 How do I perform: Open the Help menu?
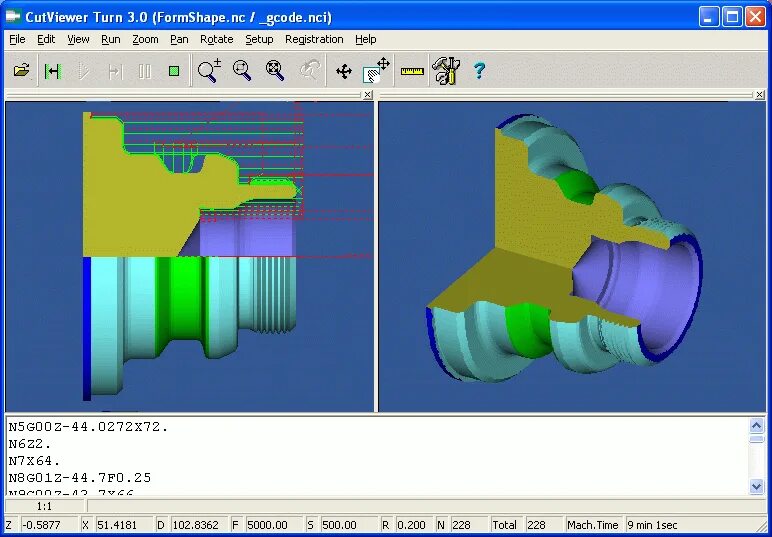point(366,39)
